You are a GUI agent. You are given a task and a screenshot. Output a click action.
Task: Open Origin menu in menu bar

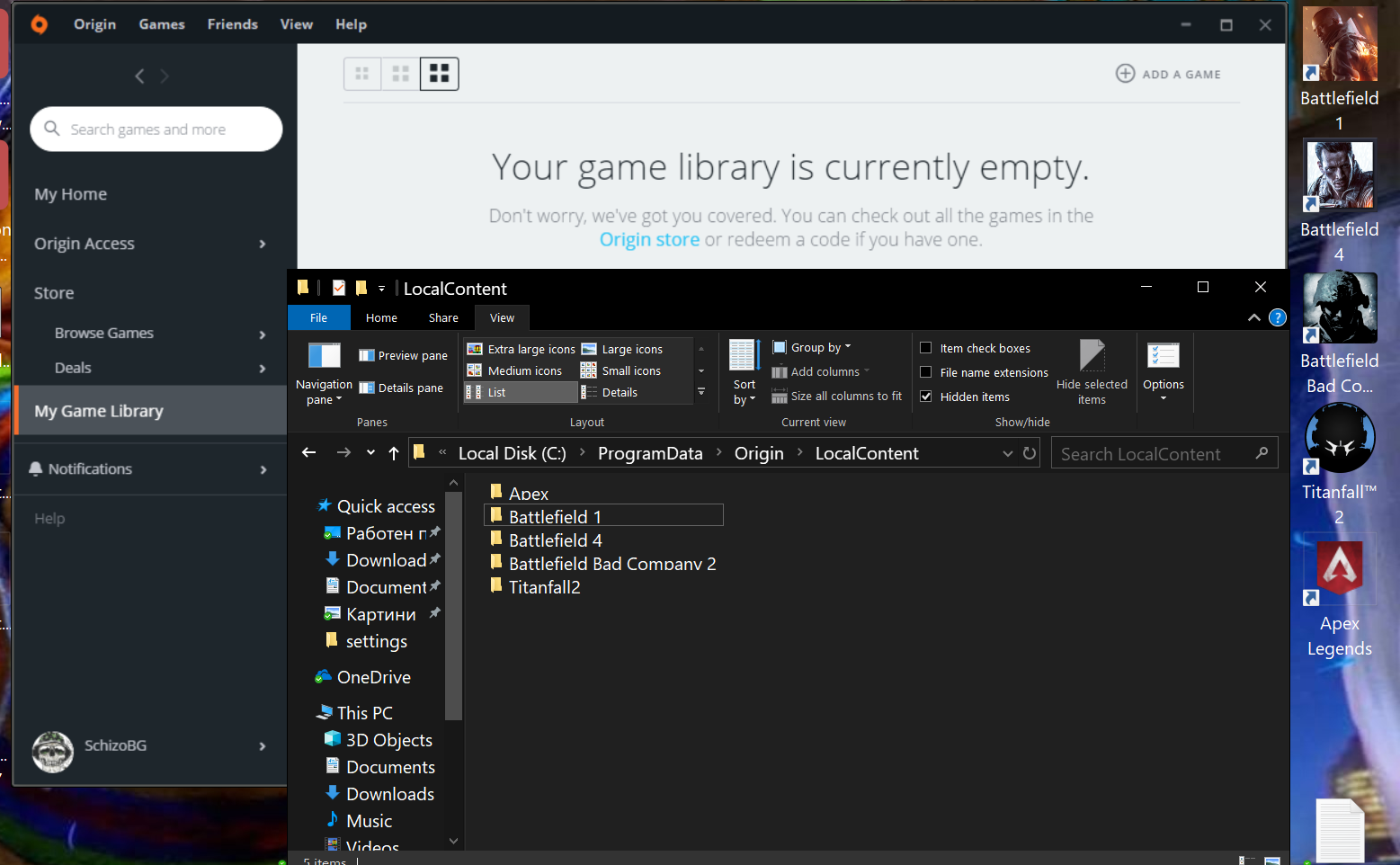pos(94,24)
